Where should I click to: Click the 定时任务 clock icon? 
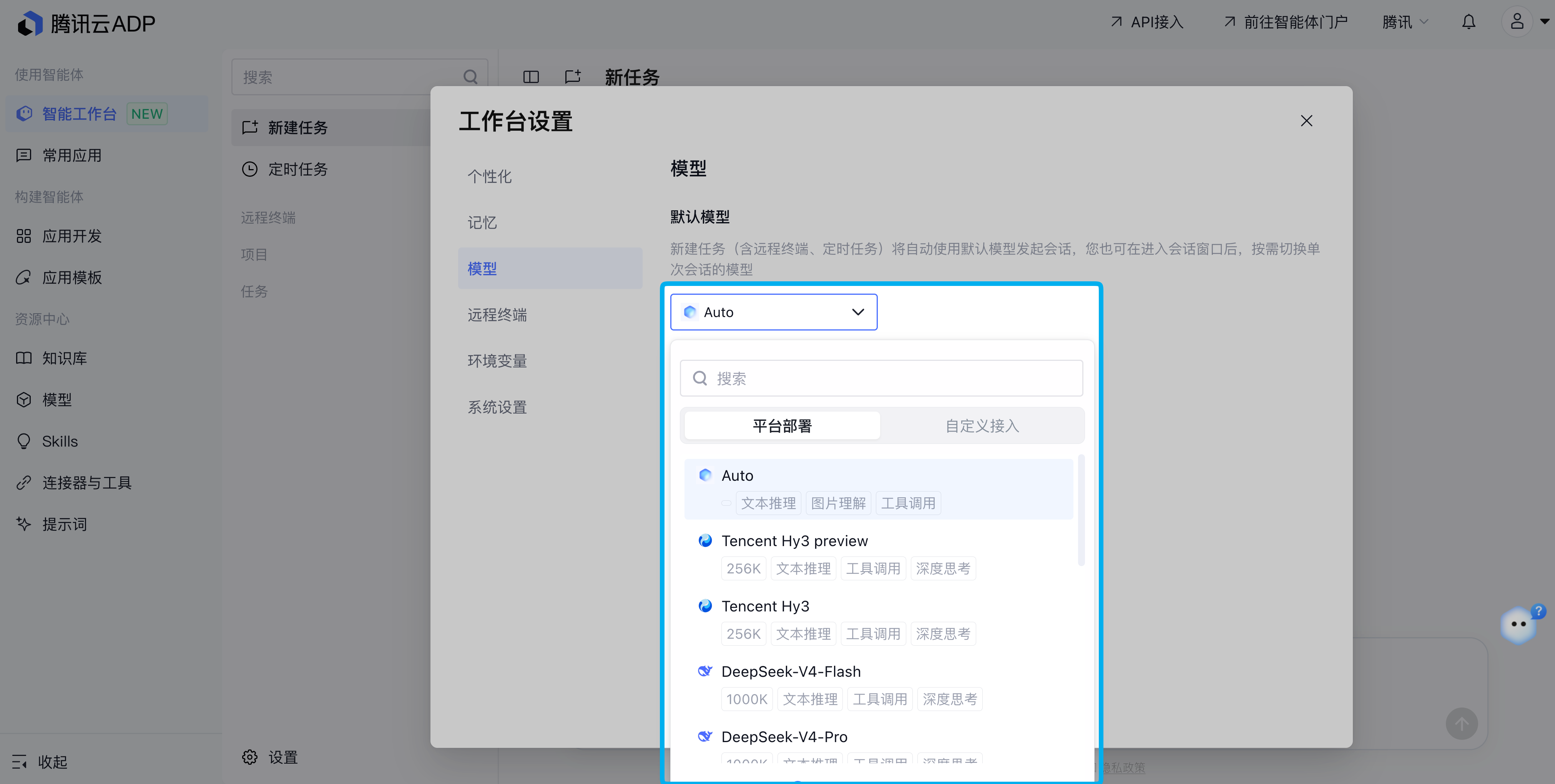click(249, 169)
